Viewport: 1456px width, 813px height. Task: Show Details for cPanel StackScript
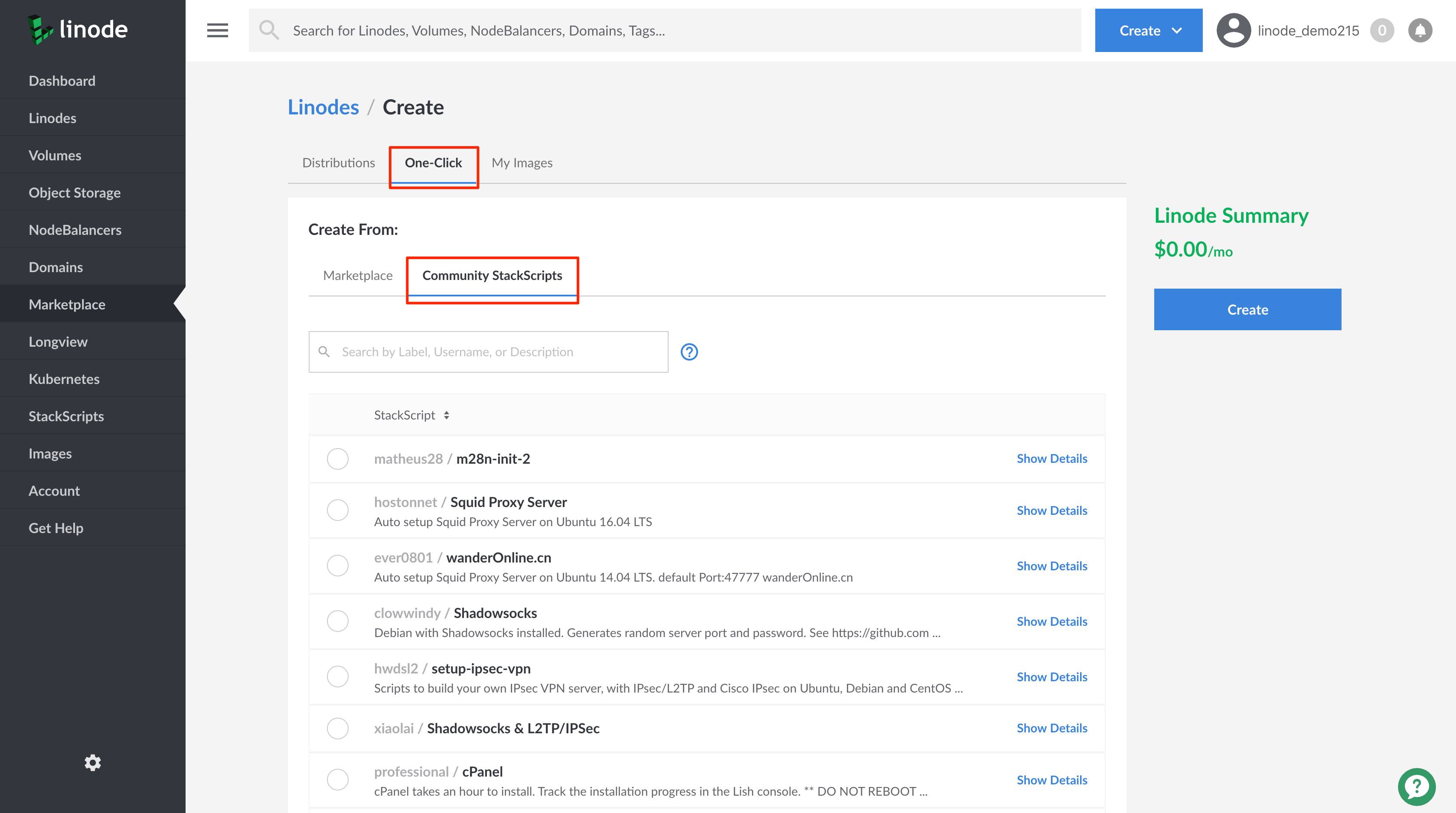pyautogui.click(x=1052, y=779)
